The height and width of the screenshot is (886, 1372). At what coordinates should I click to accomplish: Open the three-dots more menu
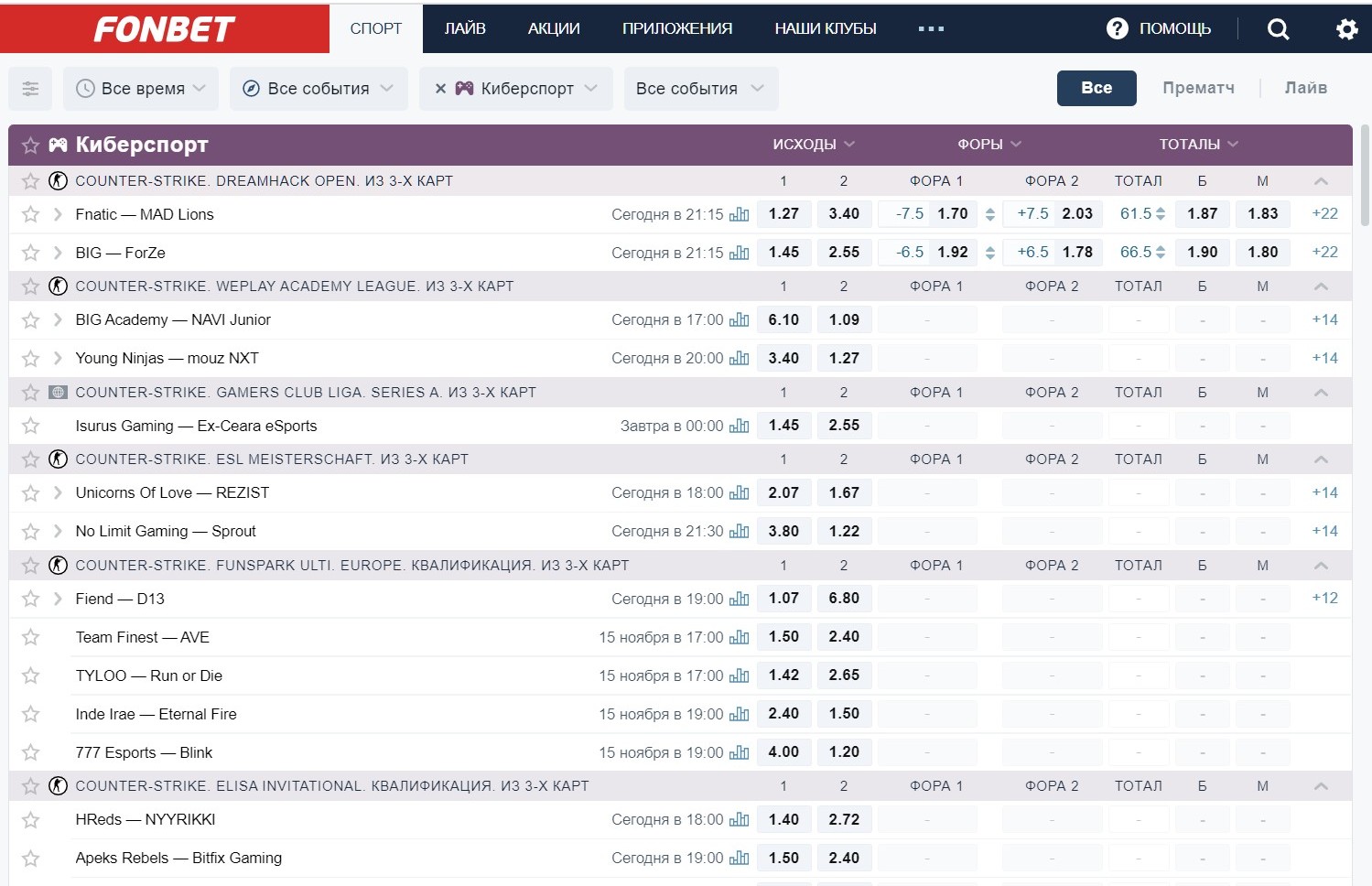[931, 28]
